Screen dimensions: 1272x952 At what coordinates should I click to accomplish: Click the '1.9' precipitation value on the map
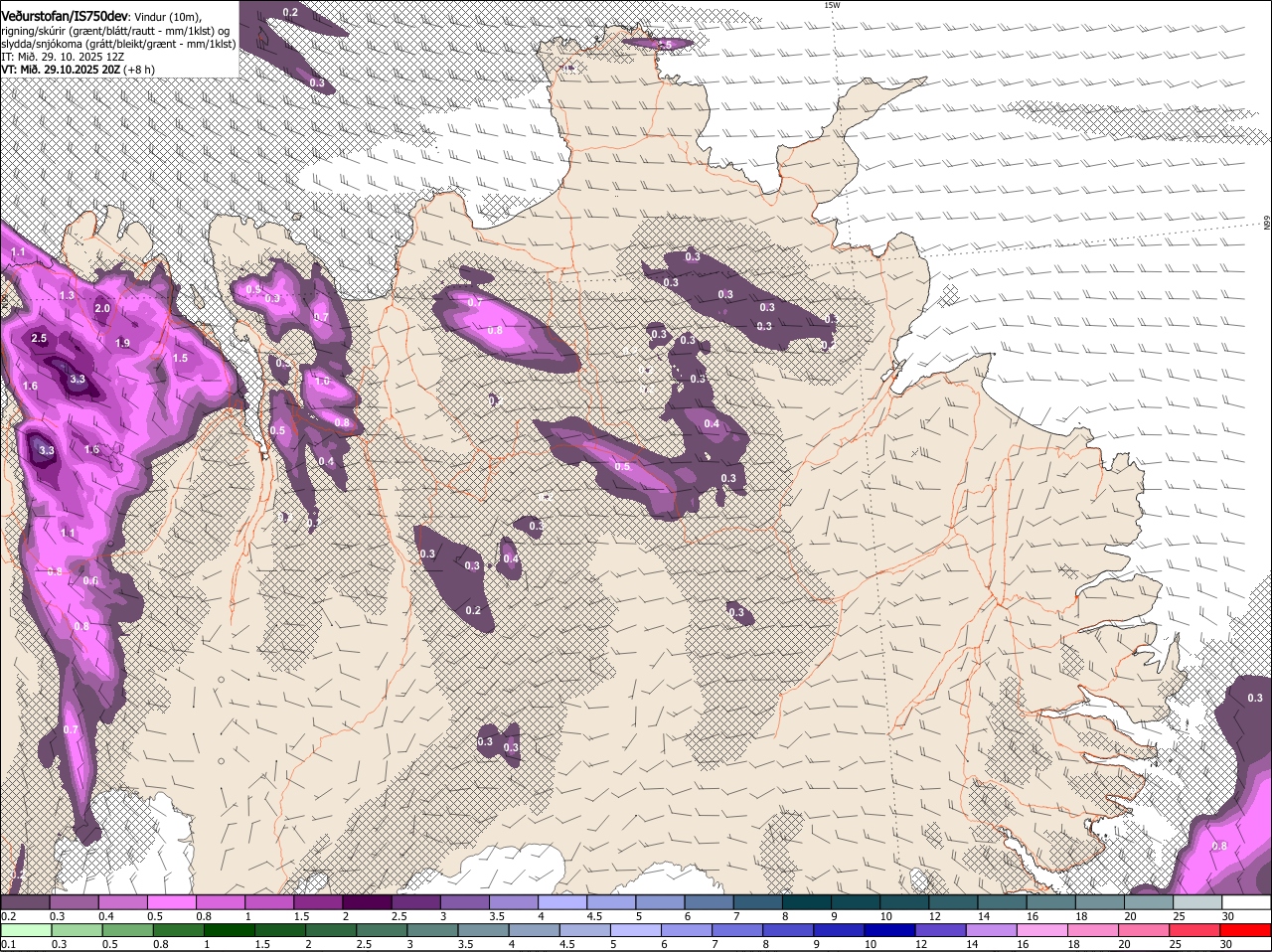tap(123, 343)
